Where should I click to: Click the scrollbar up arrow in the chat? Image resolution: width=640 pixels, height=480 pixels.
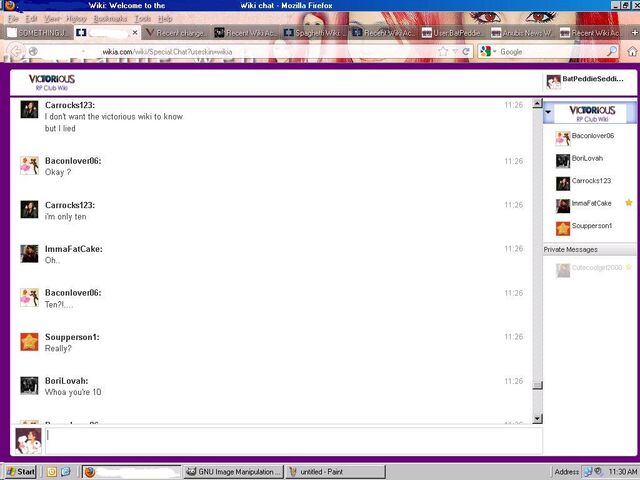coord(538,103)
